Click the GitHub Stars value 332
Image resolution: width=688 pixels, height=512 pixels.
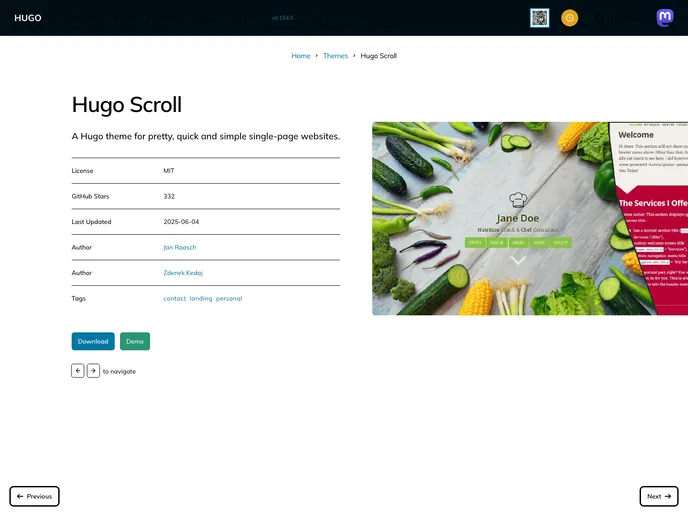click(x=169, y=196)
